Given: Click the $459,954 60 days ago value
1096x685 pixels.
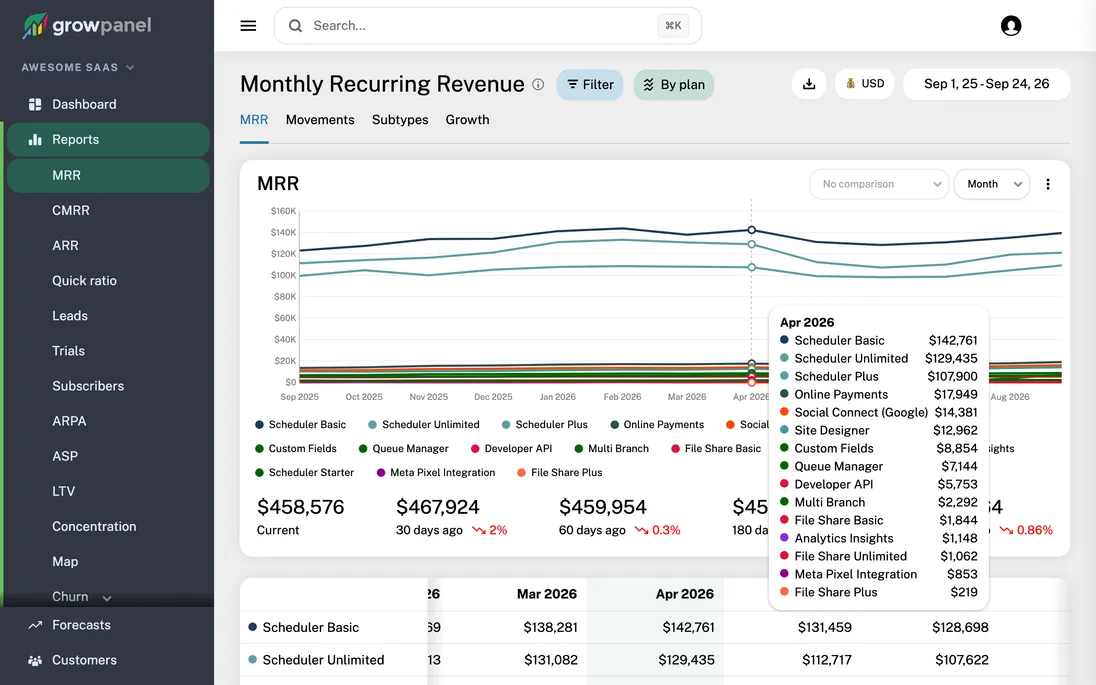Looking at the screenshot, I should coord(603,507).
